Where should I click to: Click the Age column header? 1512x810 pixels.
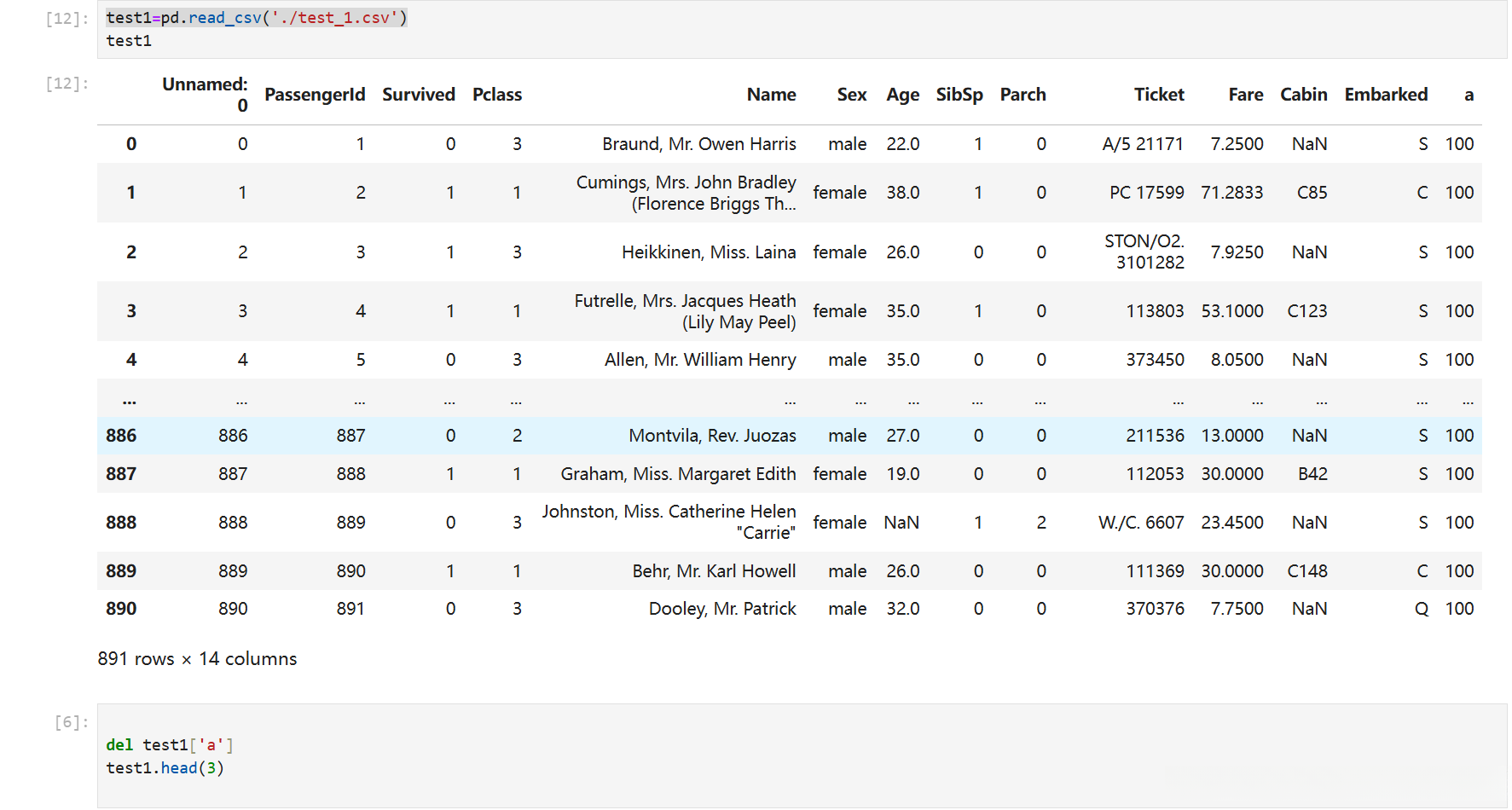point(902,95)
